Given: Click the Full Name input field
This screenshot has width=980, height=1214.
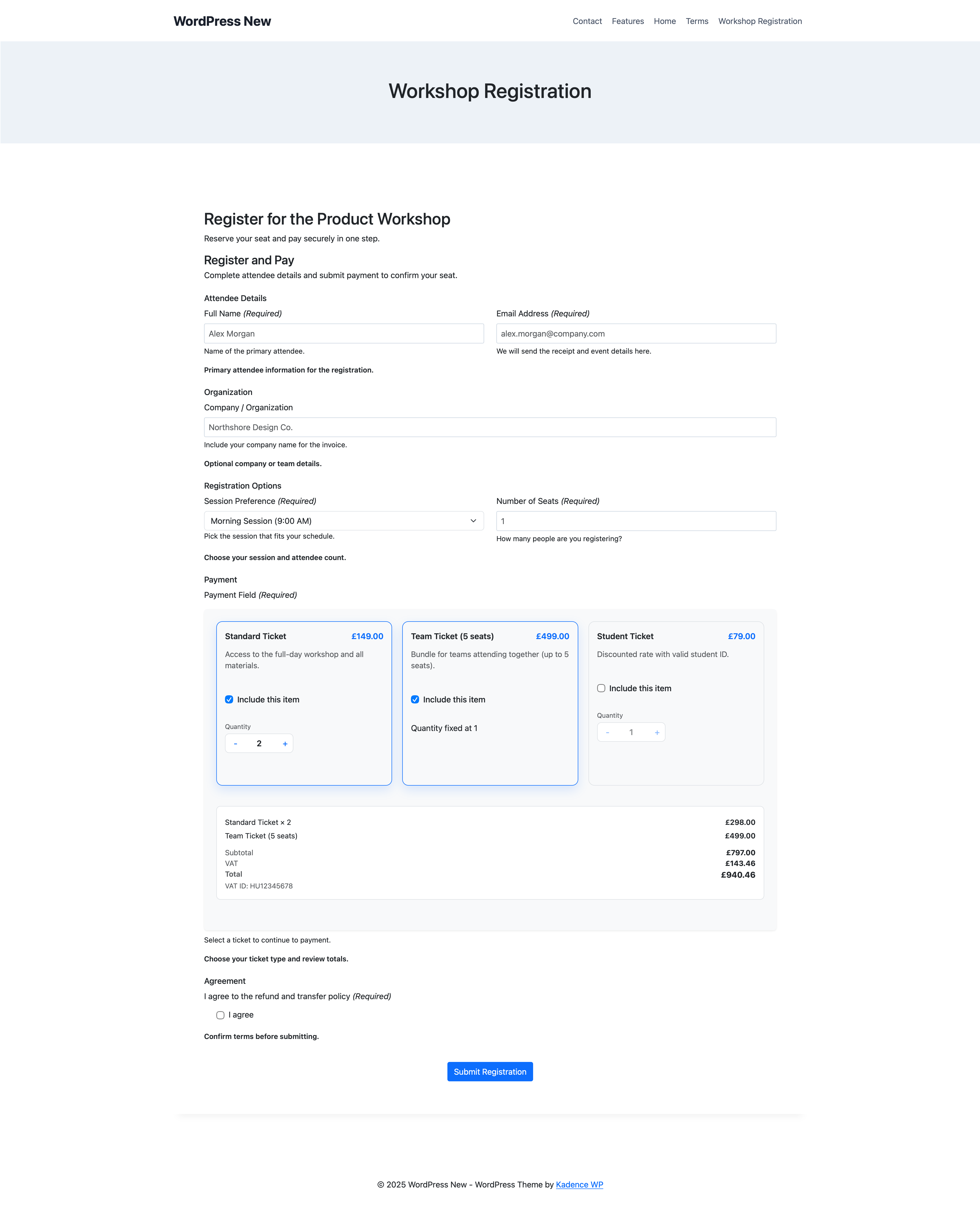Looking at the screenshot, I should (343, 333).
